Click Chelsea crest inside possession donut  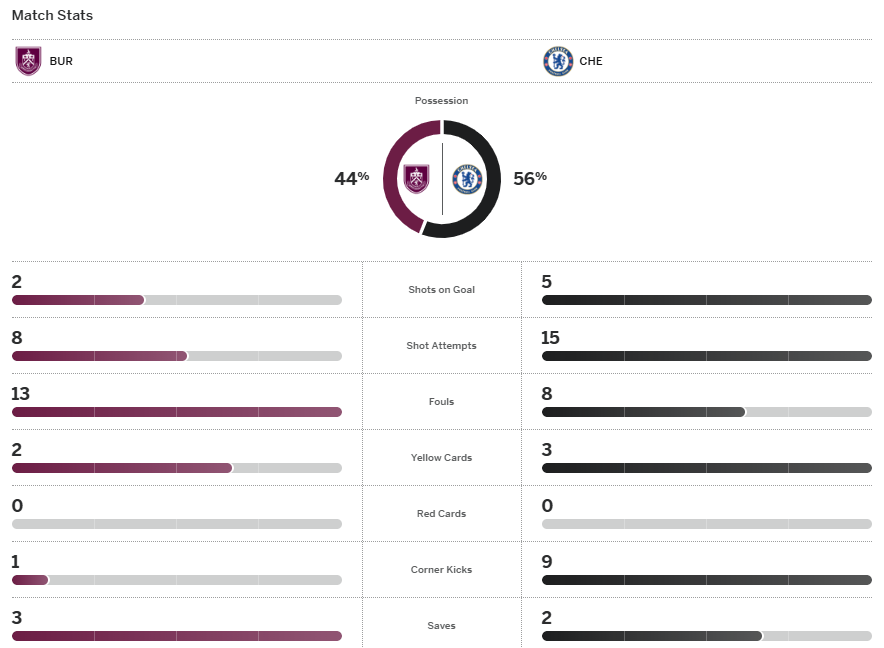tap(467, 179)
